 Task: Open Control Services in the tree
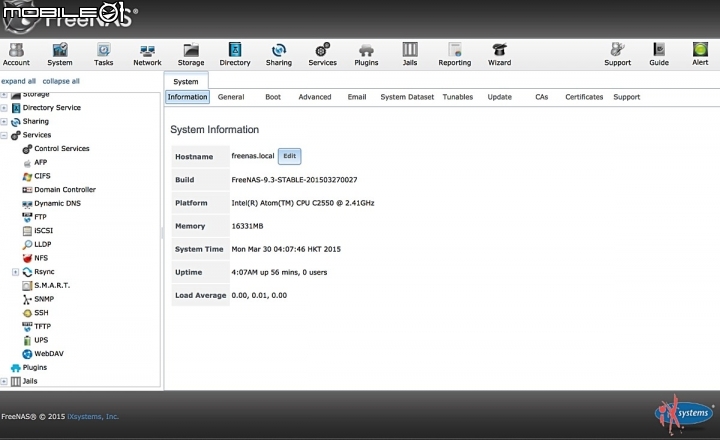(62, 149)
